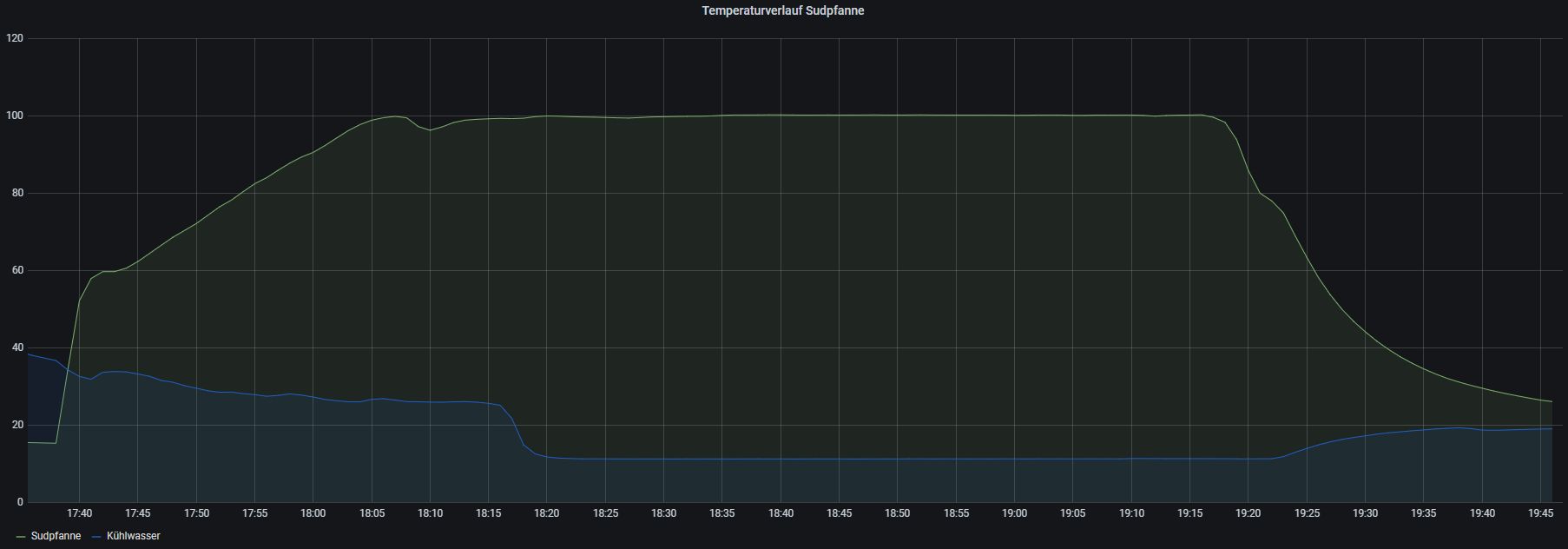Click the 18:30 time axis label
The width and height of the screenshot is (1568, 549).
click(x=663, y=513)
